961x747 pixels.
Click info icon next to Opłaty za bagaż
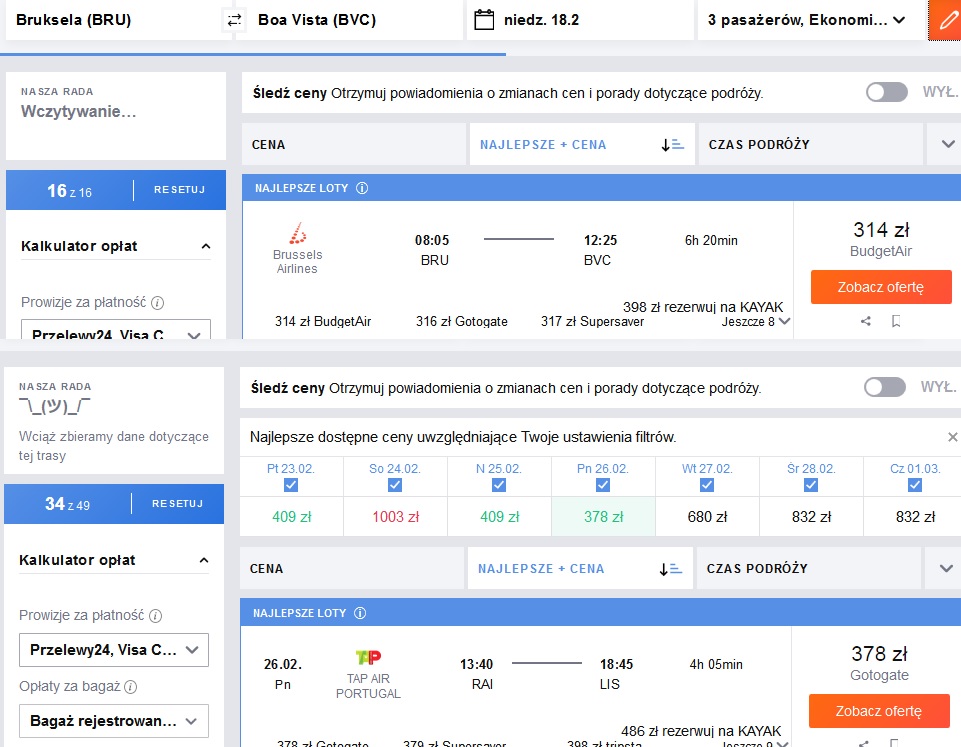point(131,687)
